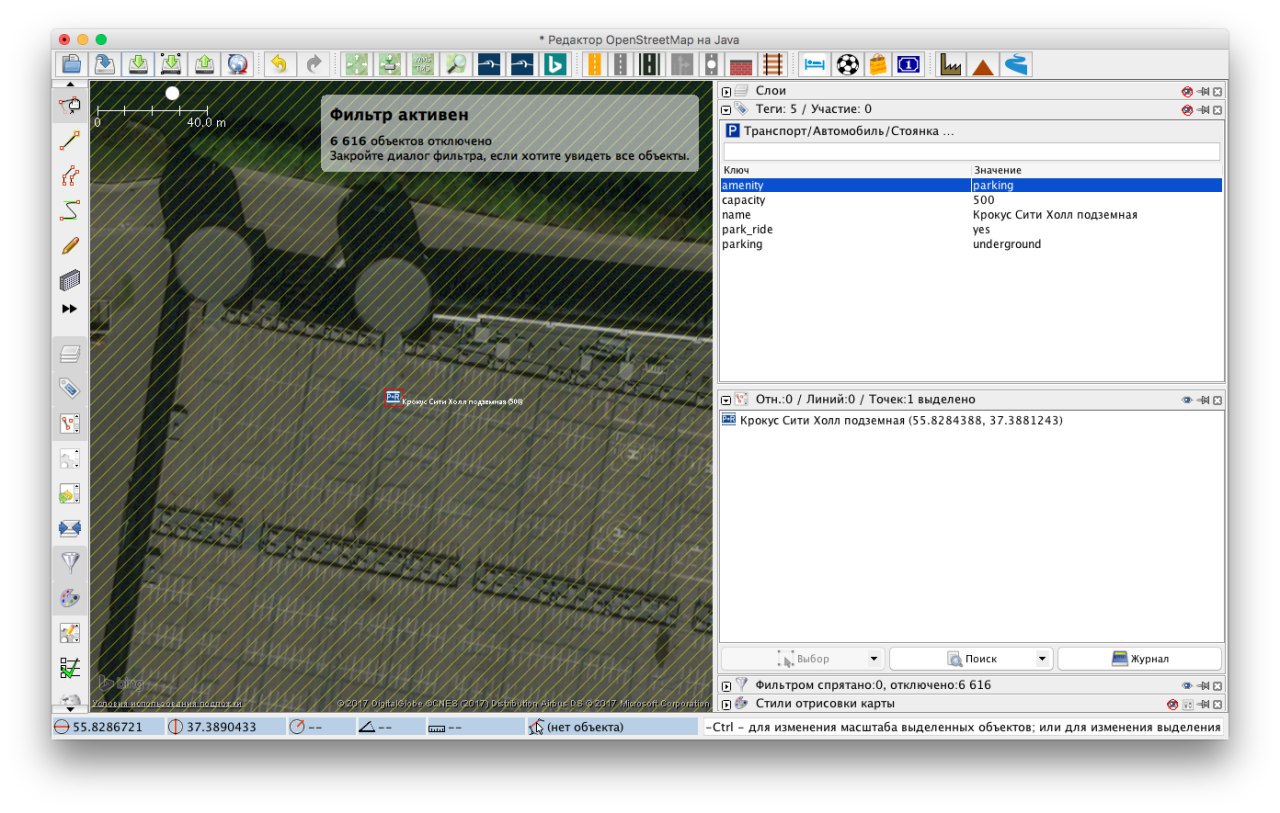Click the P+R parking node on the map
This screenshot has height=813, width=1280.
(393, 398)
